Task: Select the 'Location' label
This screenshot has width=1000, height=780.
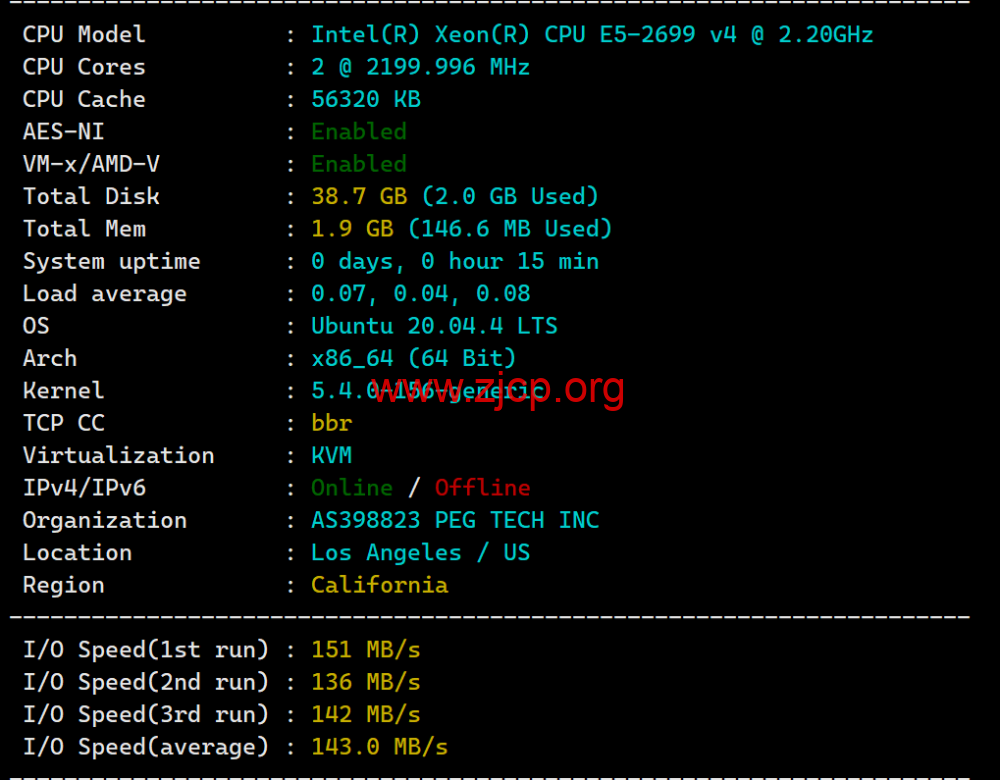Action: tap(77, 552)
